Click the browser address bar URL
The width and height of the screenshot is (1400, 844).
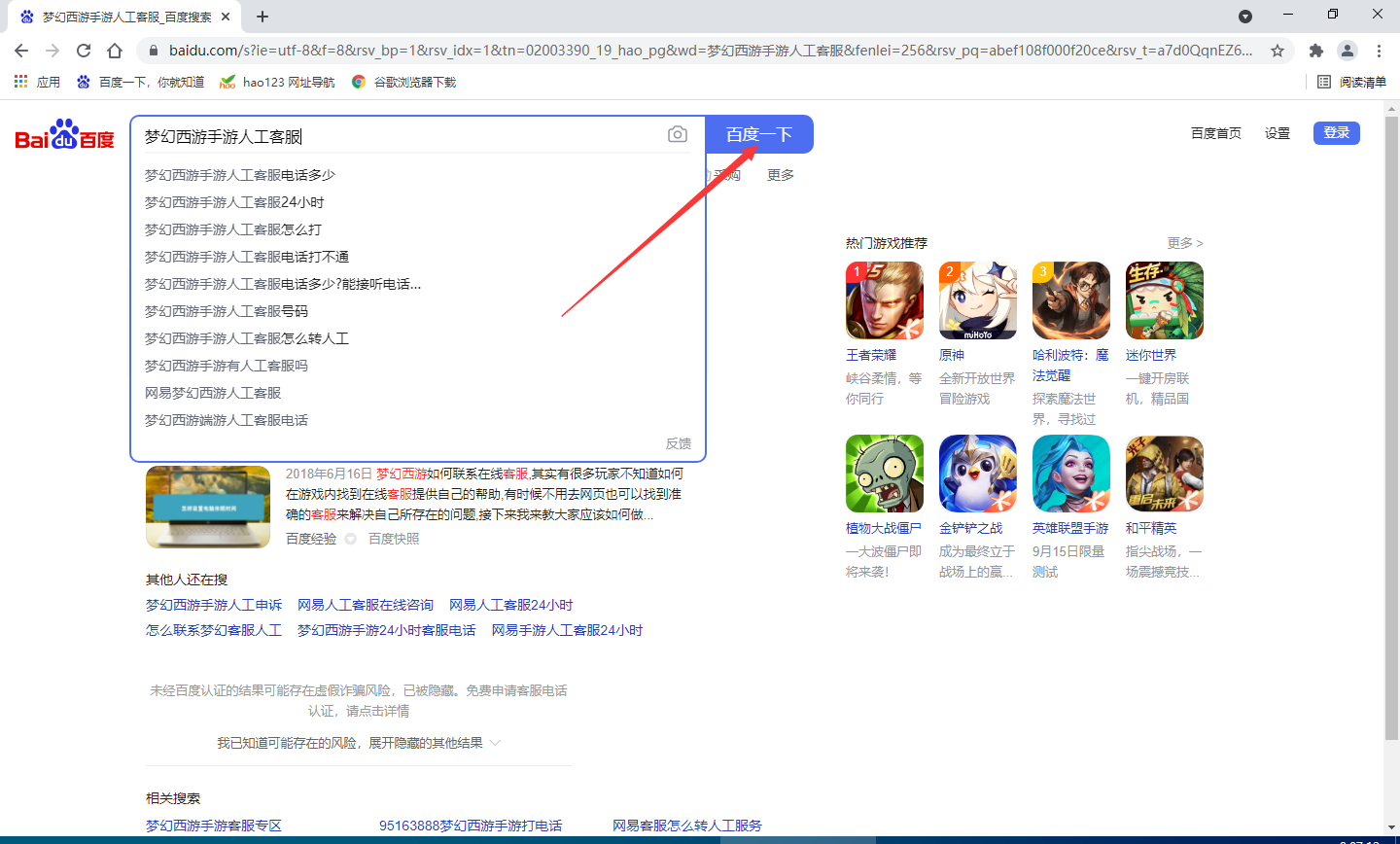710,51
